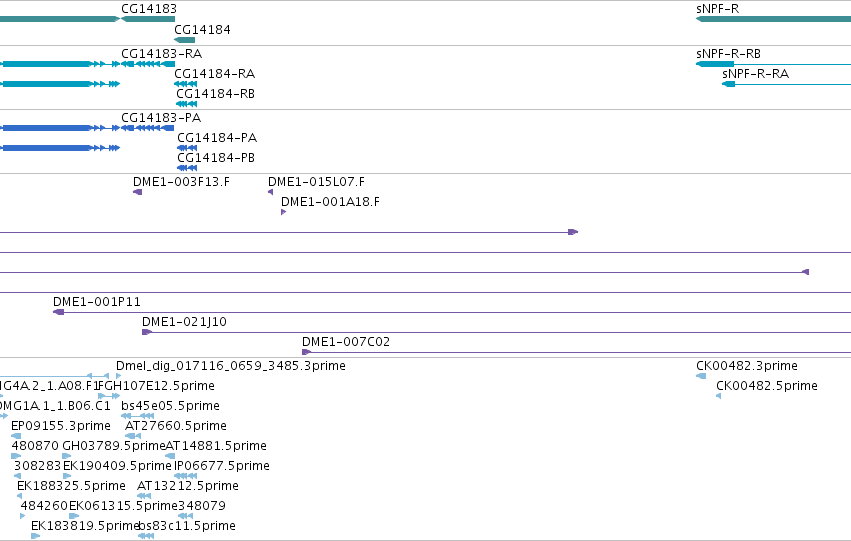Click the CG14184-PB protein glyph

point(187,168)
